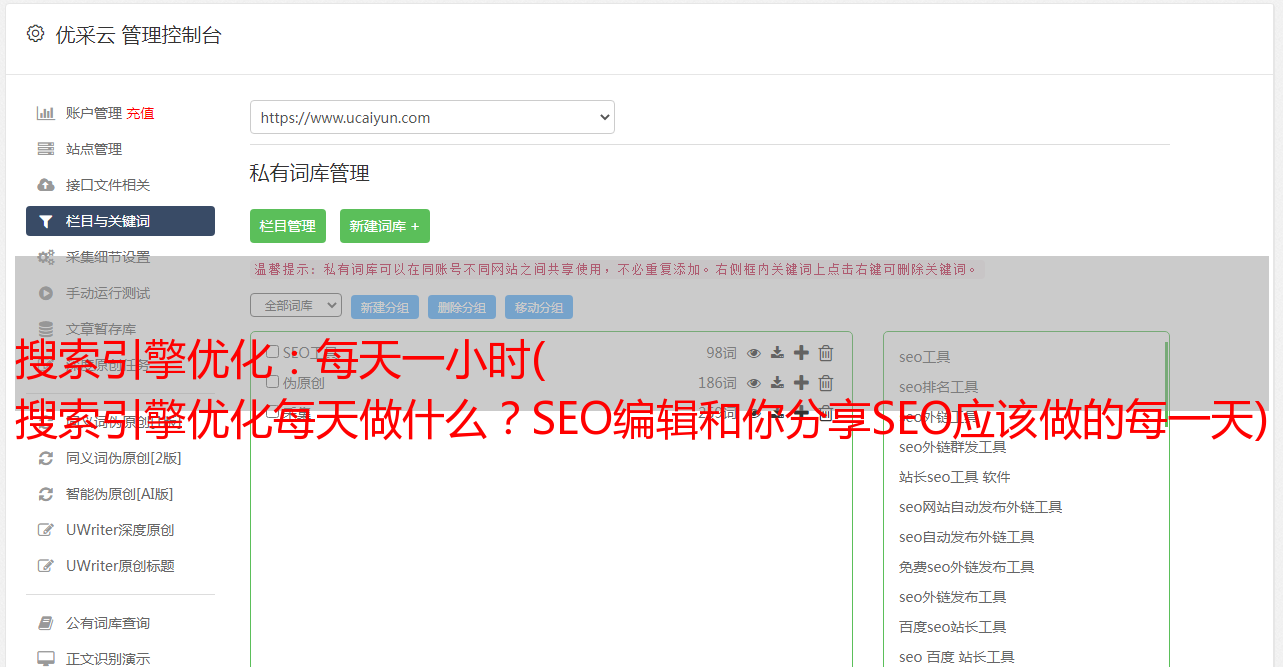Select the 百度seo站长工具 keyword

[x=953, y=627]
